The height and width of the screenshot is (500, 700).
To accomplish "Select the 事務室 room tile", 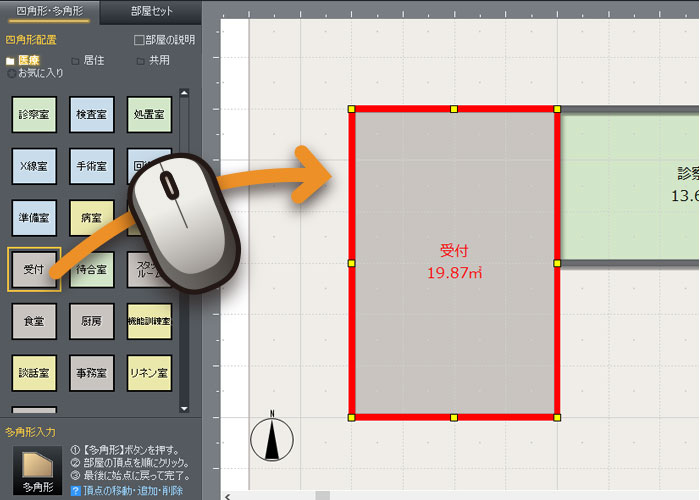I will pyautogui.click(x=92, y=372).
